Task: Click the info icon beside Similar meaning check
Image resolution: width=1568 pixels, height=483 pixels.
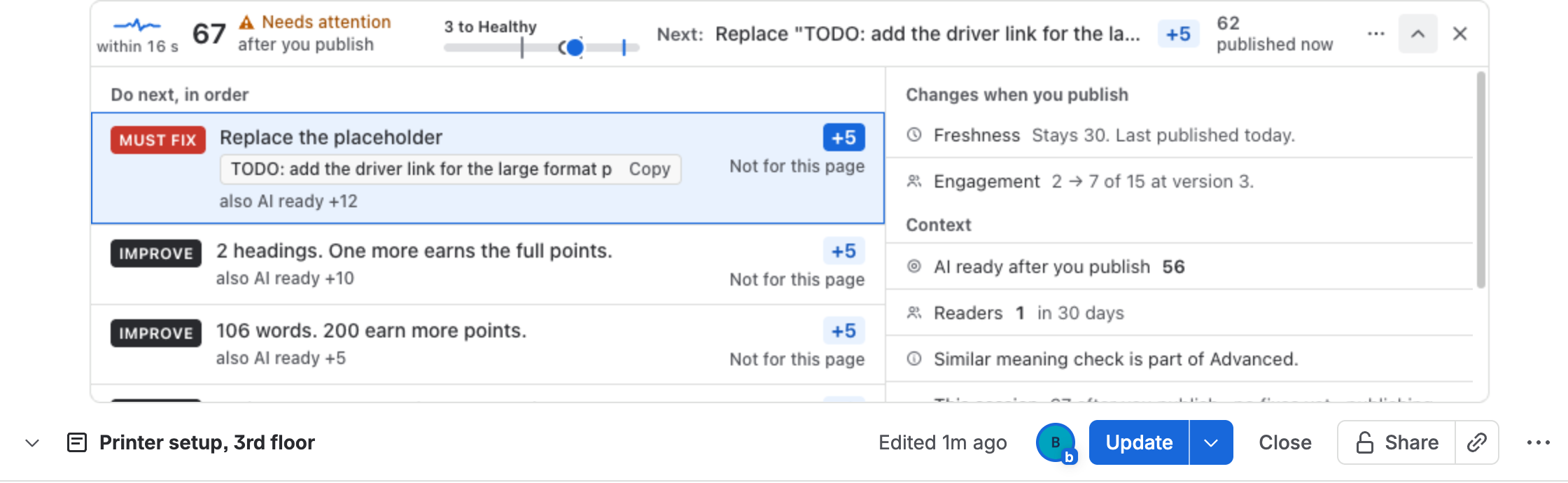Action: pos(914,358)
